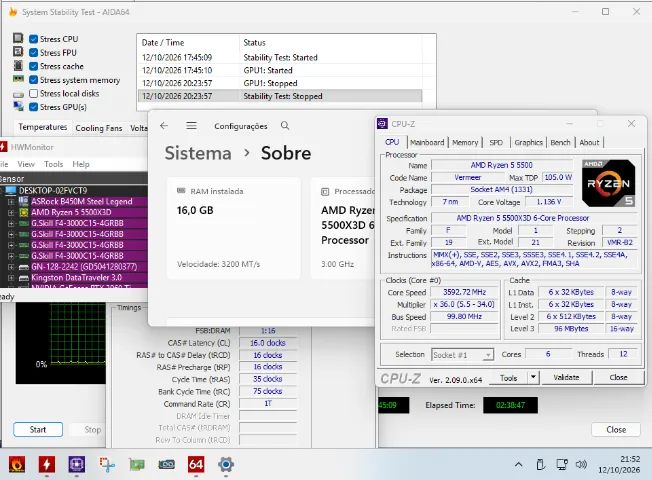Open CPU-Z chip icon in taskbar
Image resolution: width=652 pixels, height=480 pixels.
(x=77, y=464)
